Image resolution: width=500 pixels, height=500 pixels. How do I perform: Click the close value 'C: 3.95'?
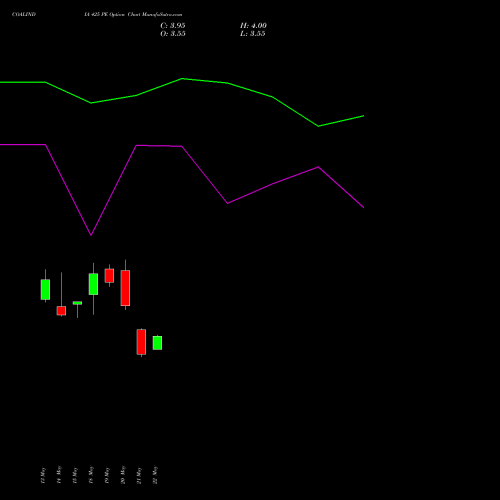tap(173, 26)
